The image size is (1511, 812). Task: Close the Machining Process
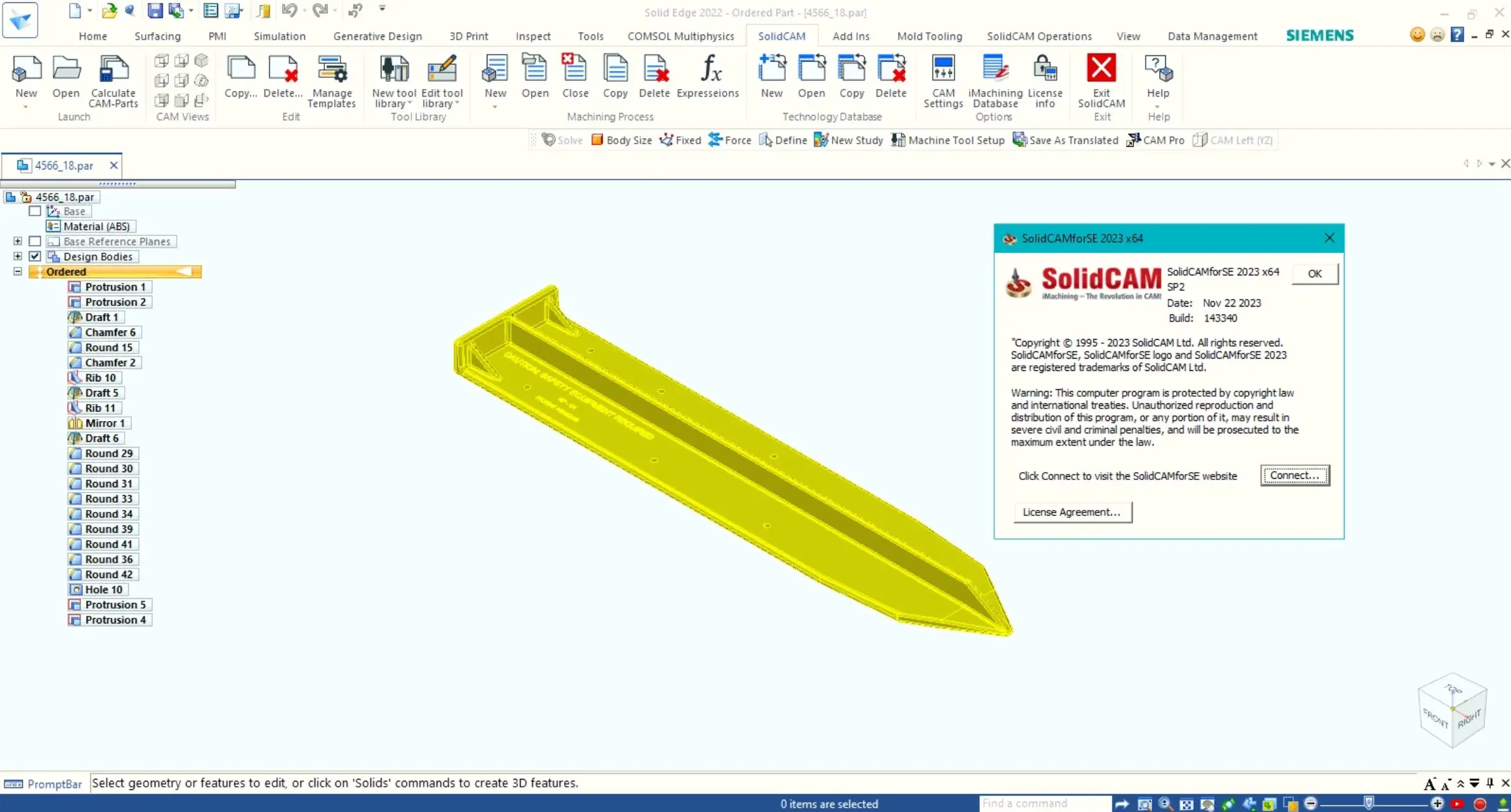(575, 76)
